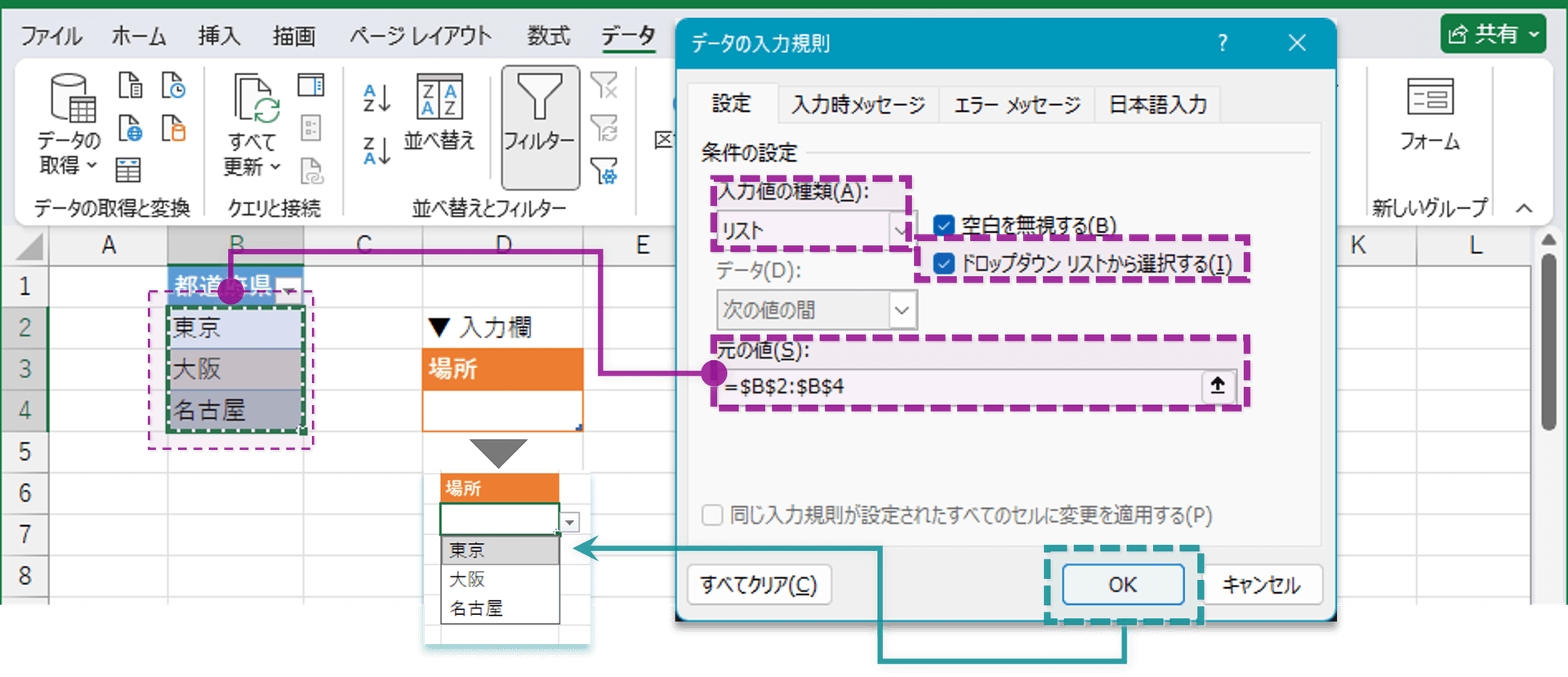Click the From Table/Range icon
Viewport: 1568px width, 677px height.
pos(128,170)
